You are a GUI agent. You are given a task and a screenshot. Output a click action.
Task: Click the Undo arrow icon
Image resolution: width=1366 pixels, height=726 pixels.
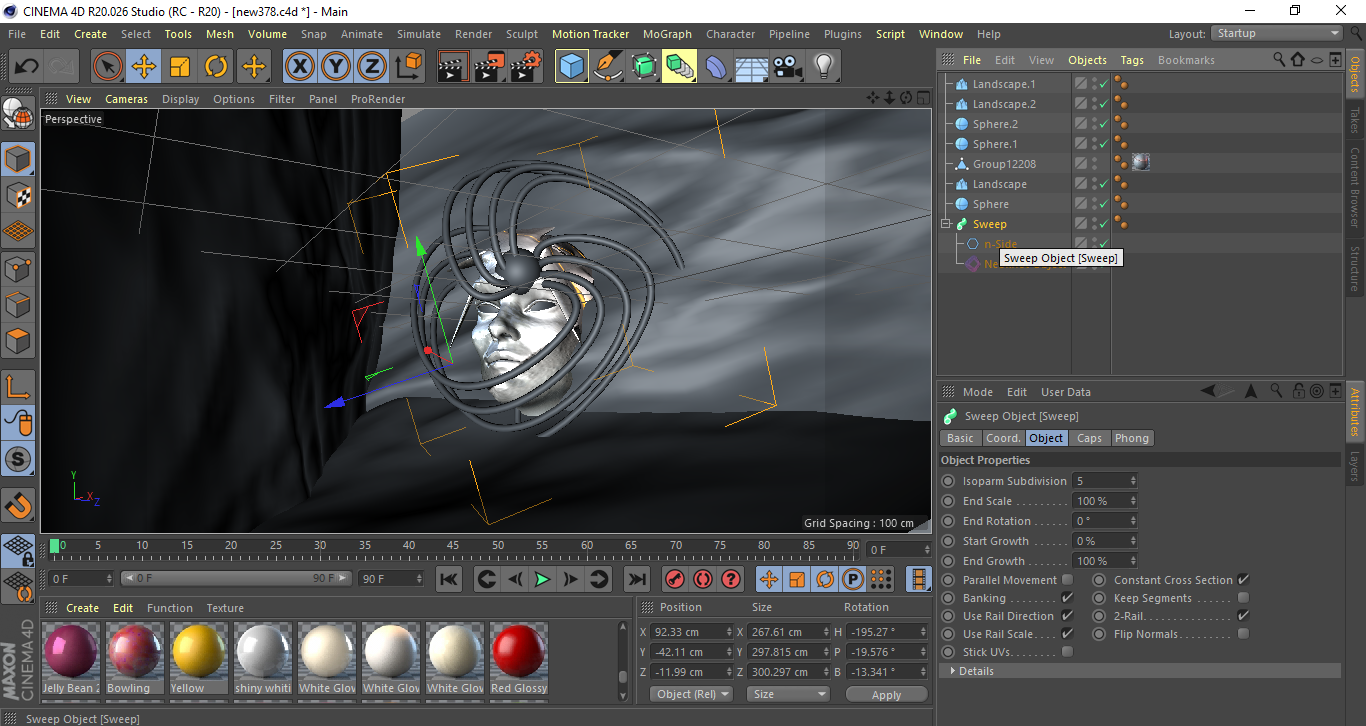(x=27, y=67)
